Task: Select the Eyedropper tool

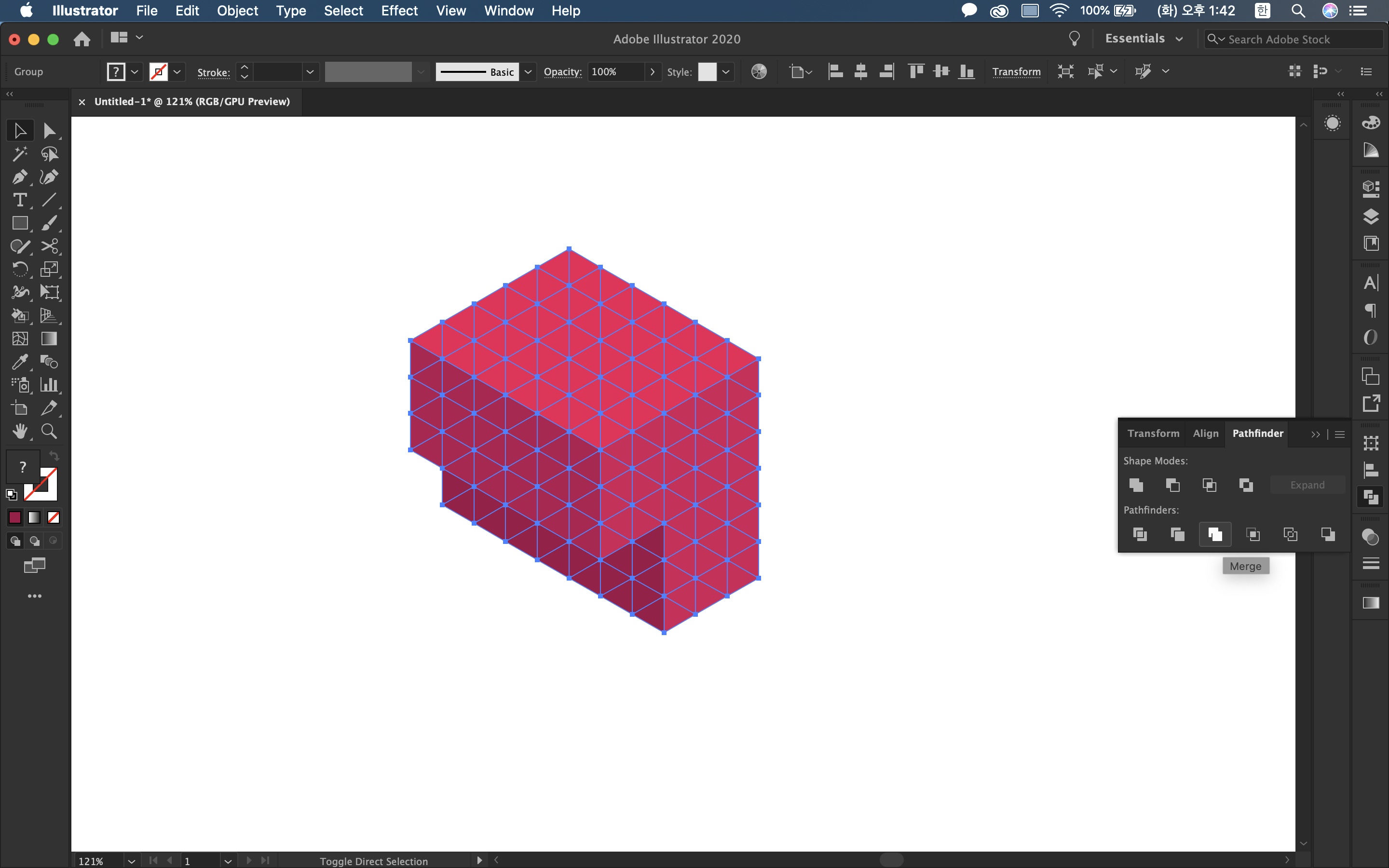Action: pos(19,362)
